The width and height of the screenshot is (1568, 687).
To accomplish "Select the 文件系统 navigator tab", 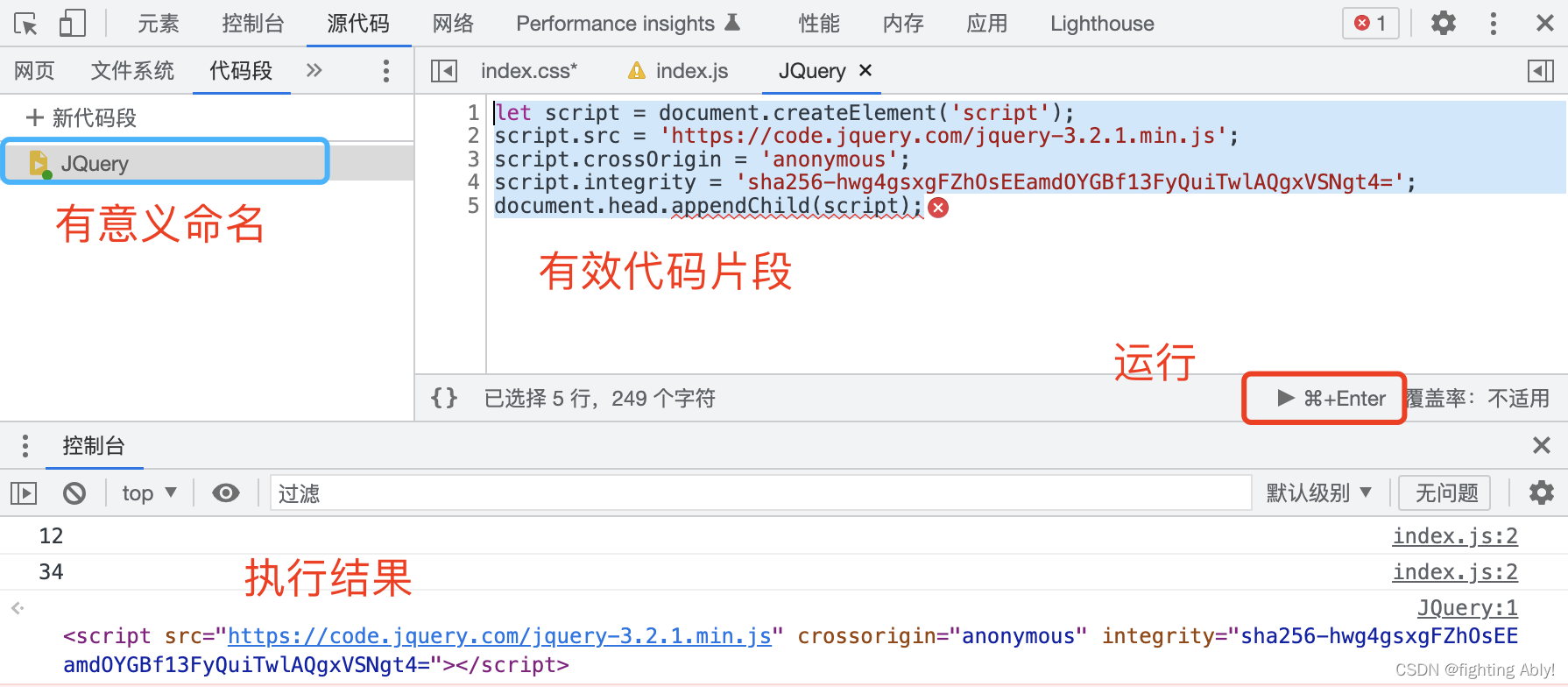I will click(x=132, y=71).
